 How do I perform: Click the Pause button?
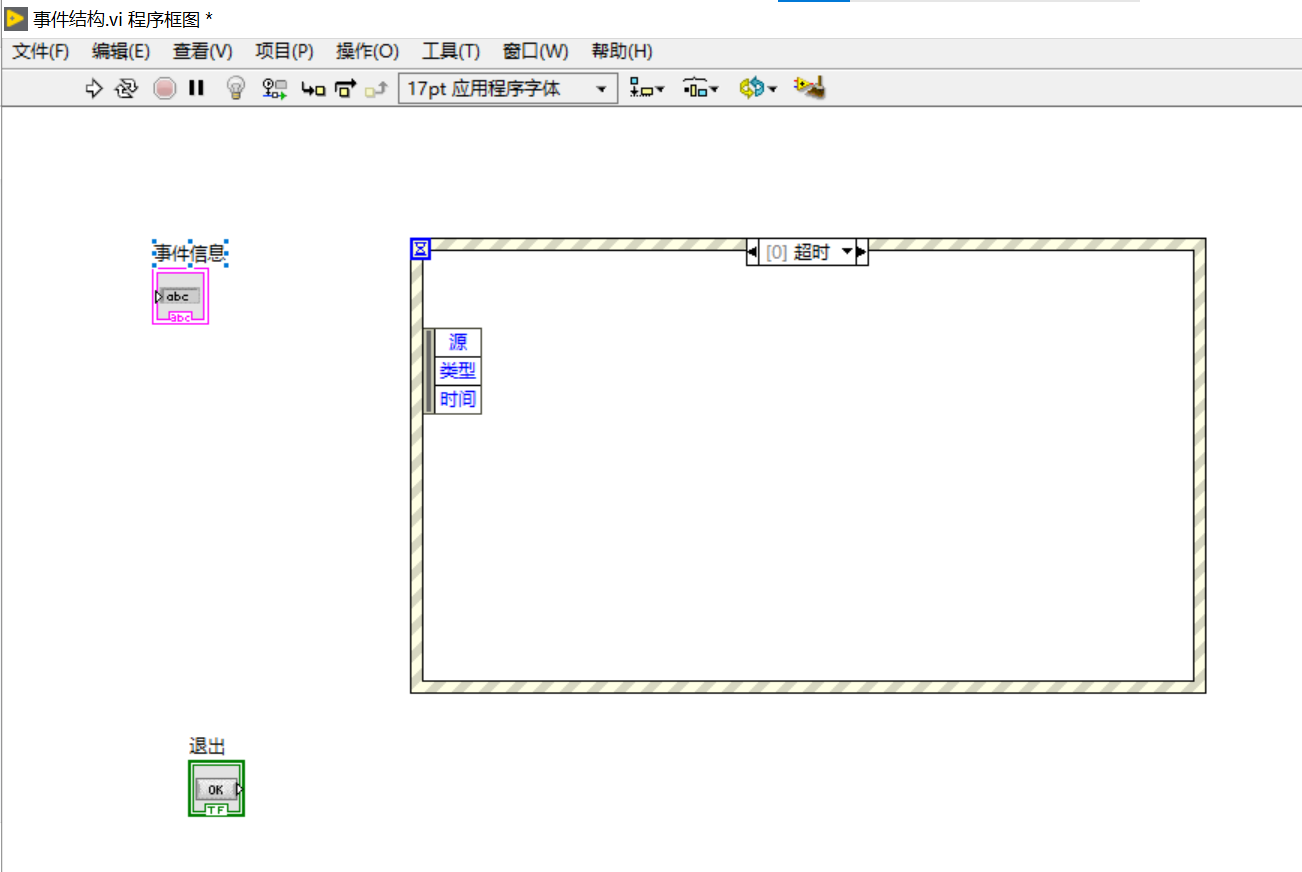pyautogui.click(x=196, y=88)
